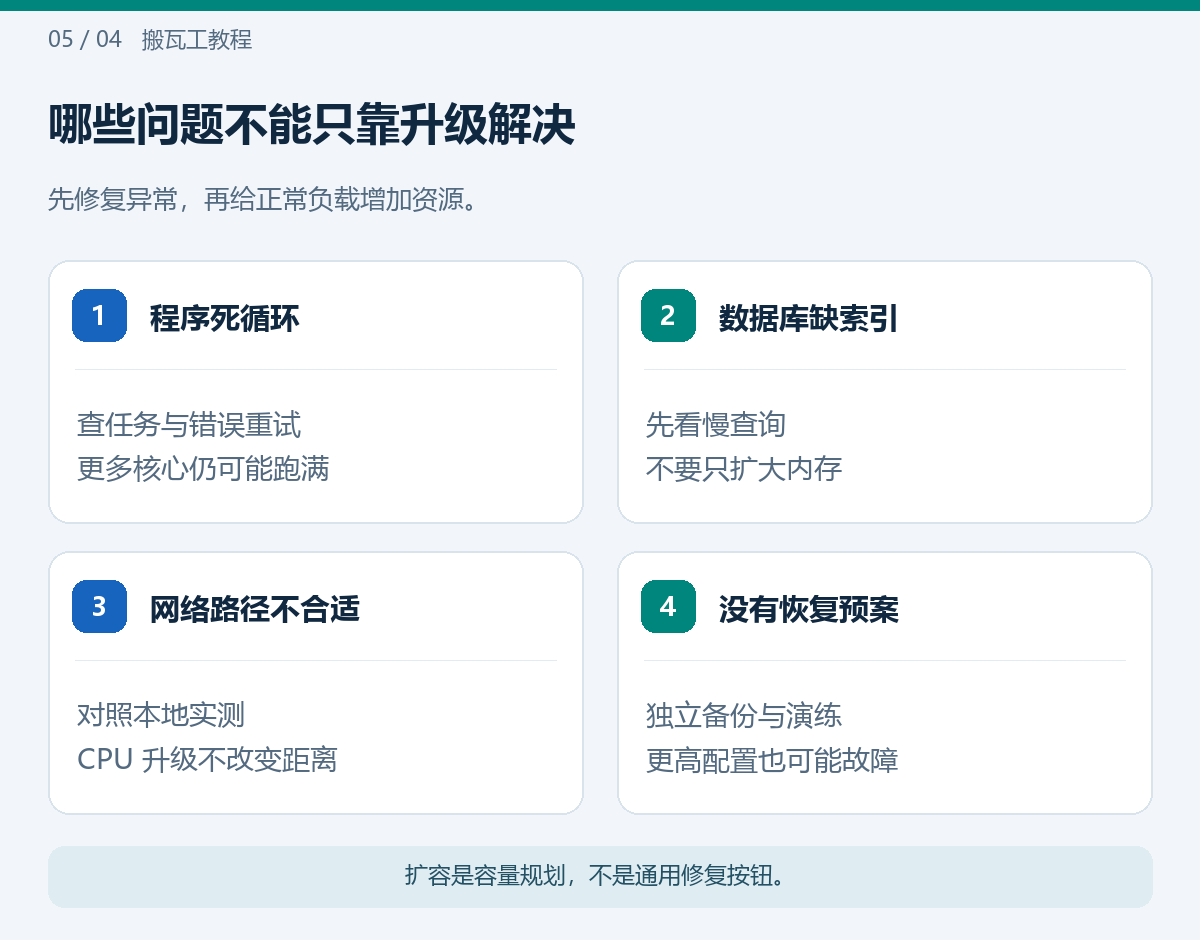Click the line 更多核心仍可能跑满
Image resolution: width=1200 pixels, height=940 pixels.
coord(203,468)
